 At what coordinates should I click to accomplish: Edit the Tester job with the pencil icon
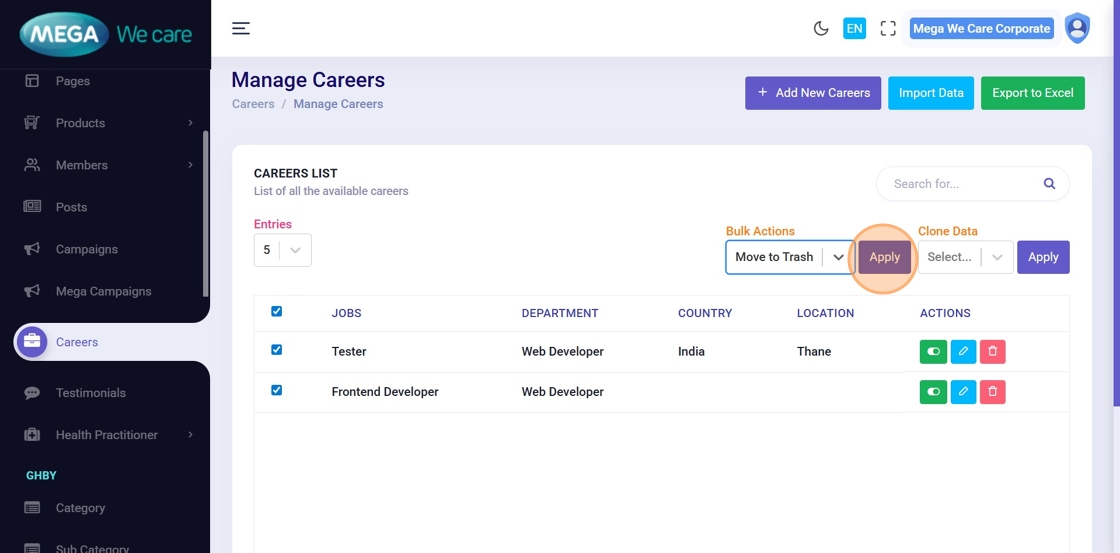coord(962,352)
